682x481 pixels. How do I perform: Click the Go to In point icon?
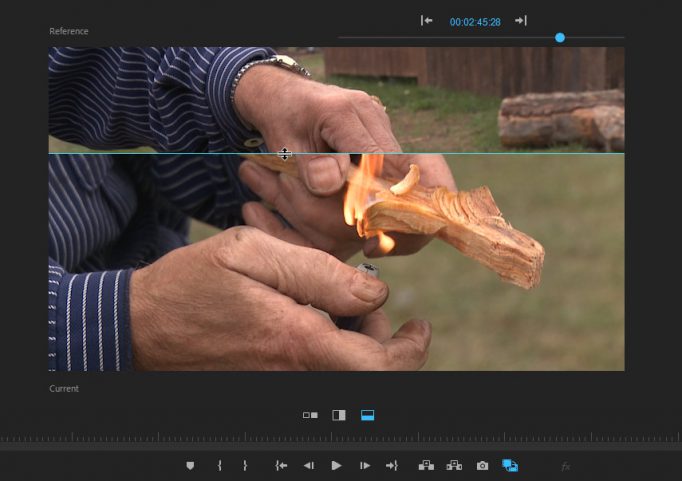(x=282, y=466)
